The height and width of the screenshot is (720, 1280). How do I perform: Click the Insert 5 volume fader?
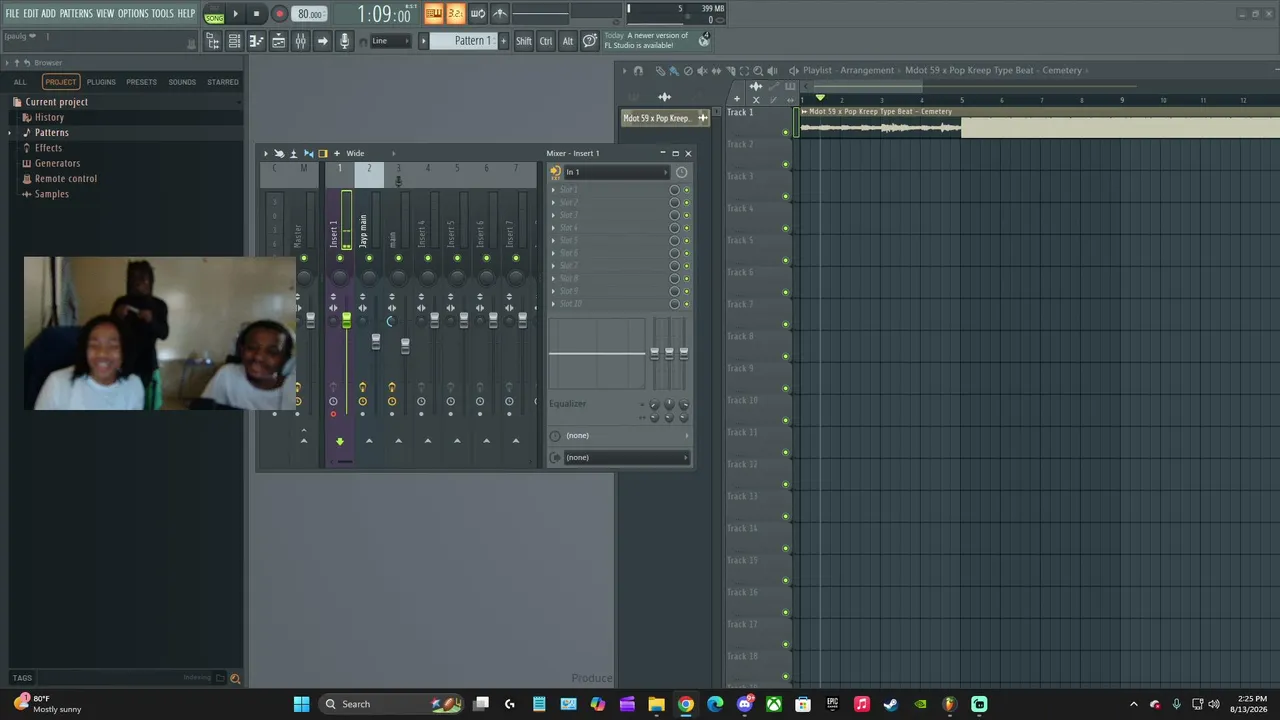click(x=463, y=320)
